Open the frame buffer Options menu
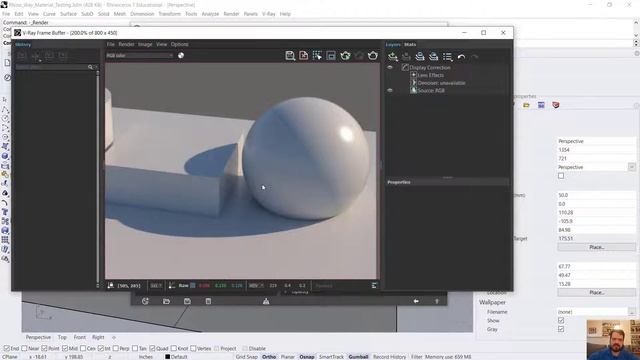 (x=180, y=44)
